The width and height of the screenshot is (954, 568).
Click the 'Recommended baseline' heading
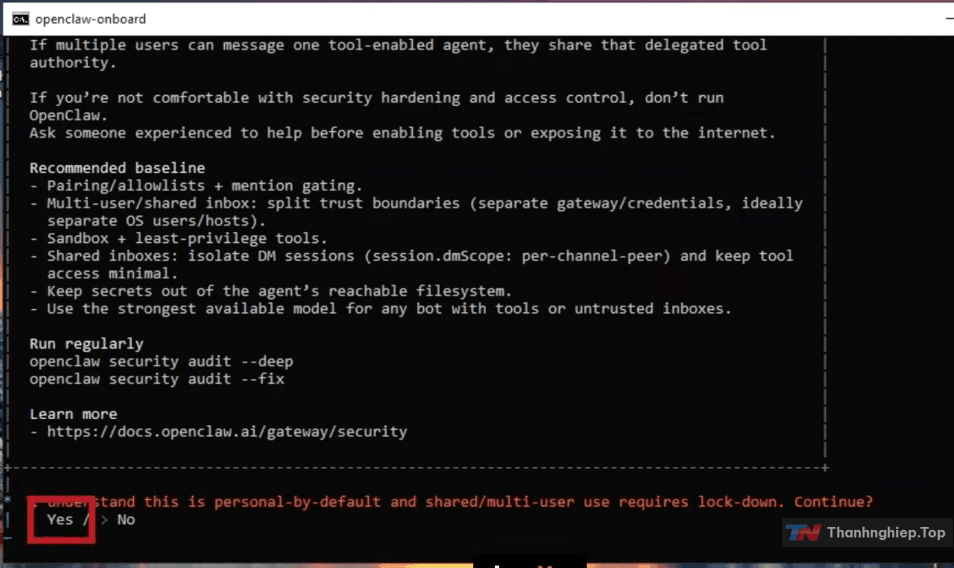117,168
